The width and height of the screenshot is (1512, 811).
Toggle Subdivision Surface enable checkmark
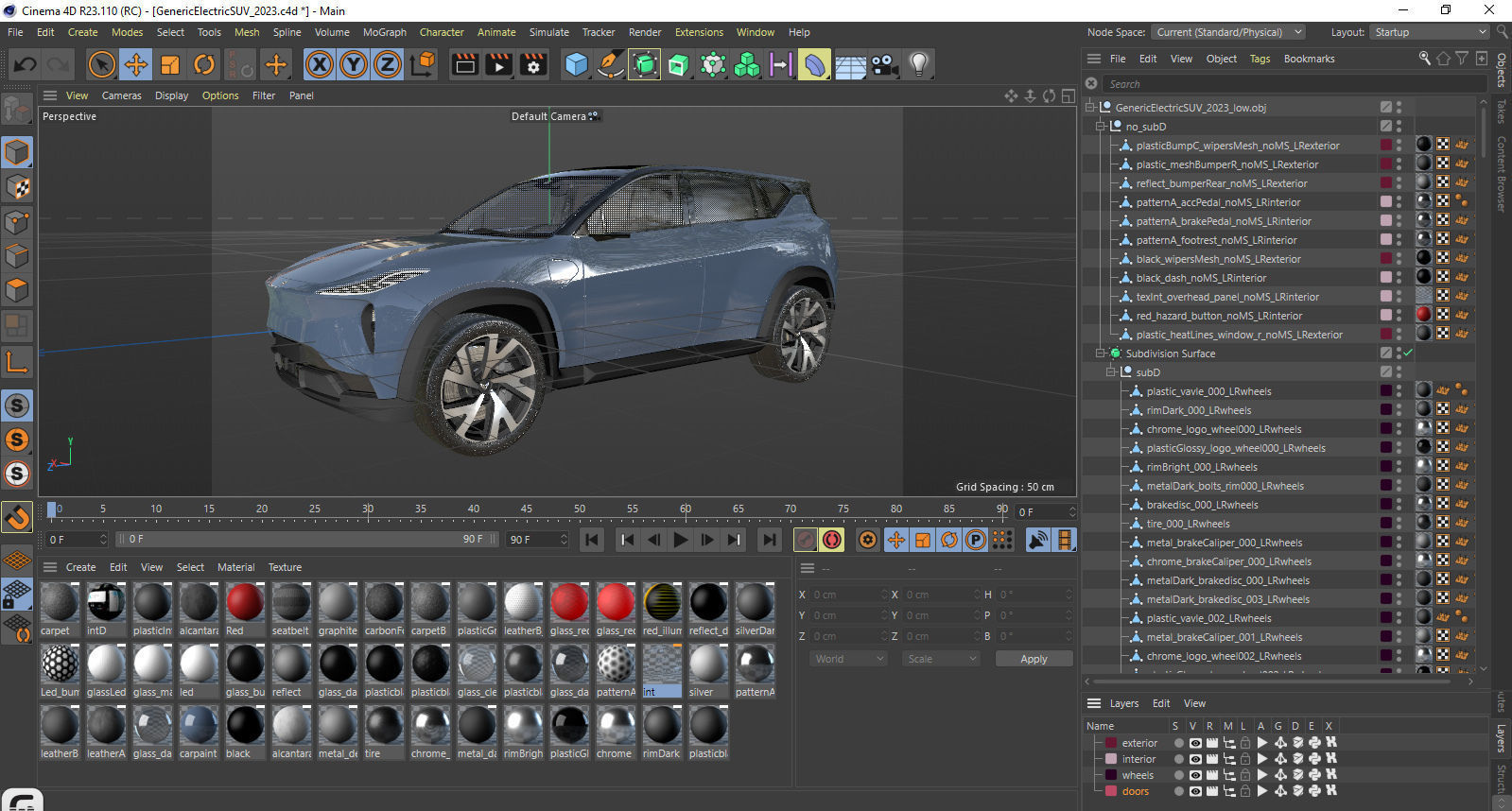(x=1408, y=353)
